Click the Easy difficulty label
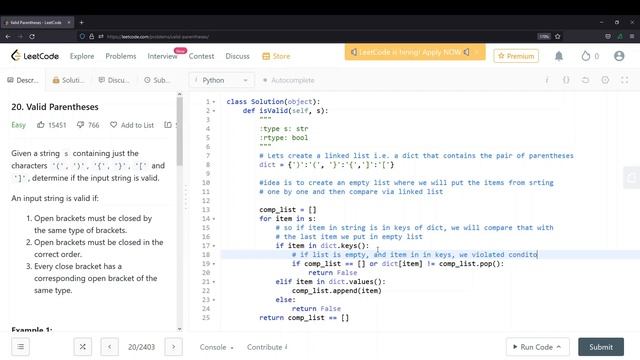 (18, 125)
